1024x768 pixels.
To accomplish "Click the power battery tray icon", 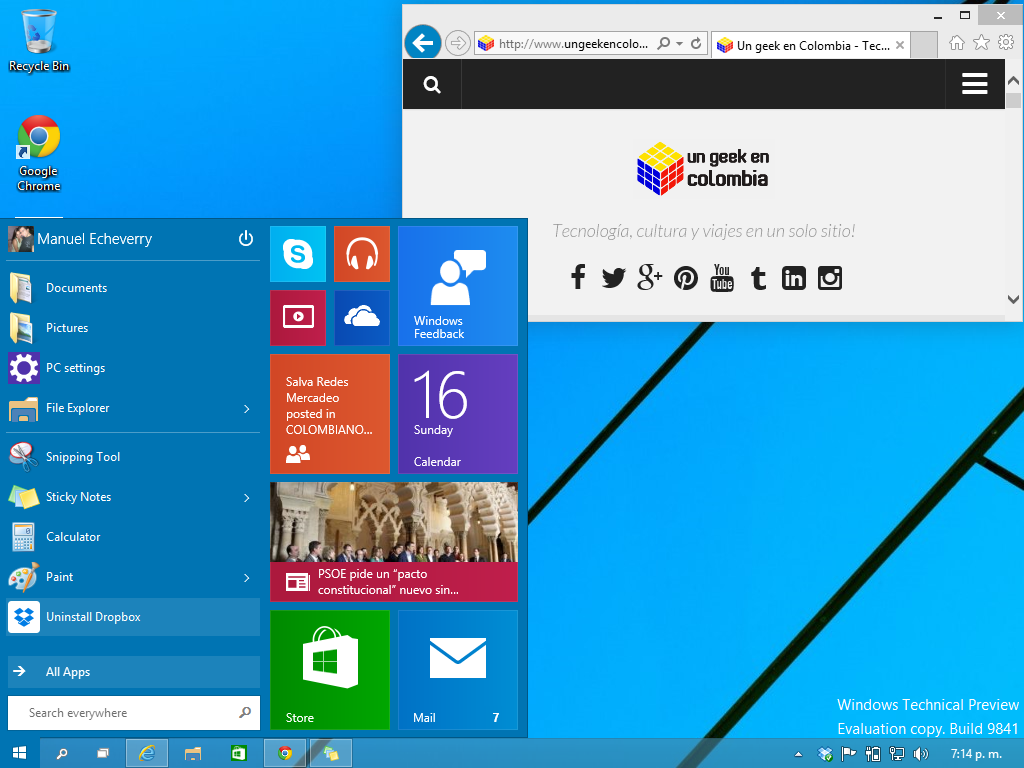I will [x=872, y=754].
